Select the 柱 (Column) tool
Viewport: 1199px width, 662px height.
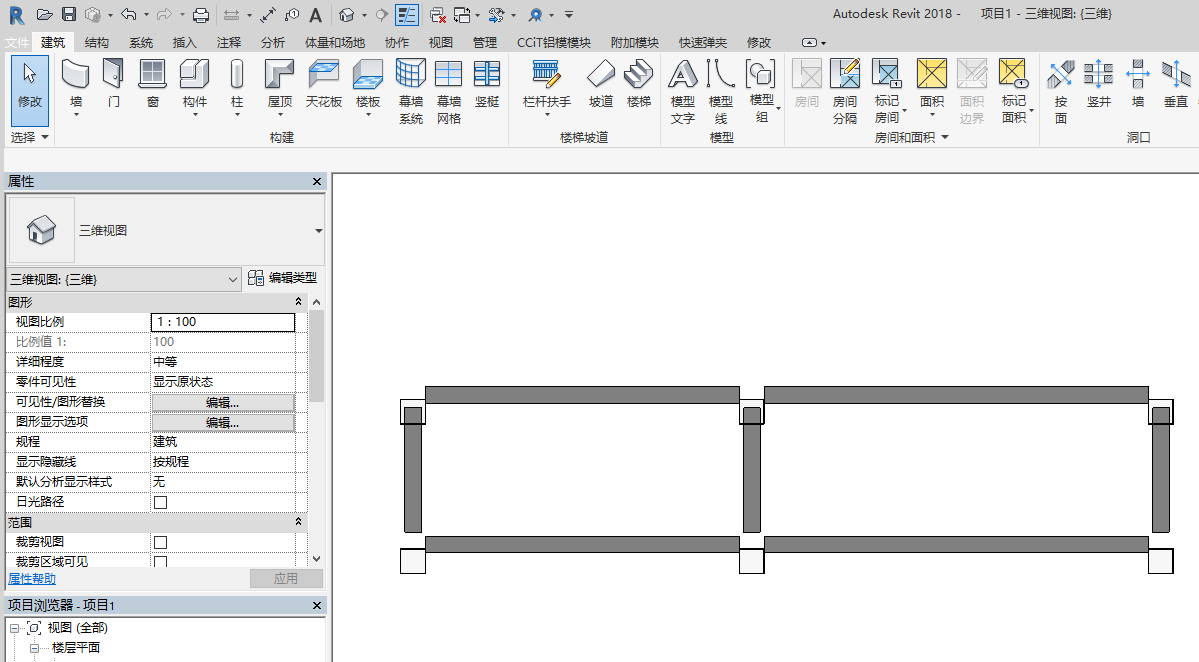(237, 86)
